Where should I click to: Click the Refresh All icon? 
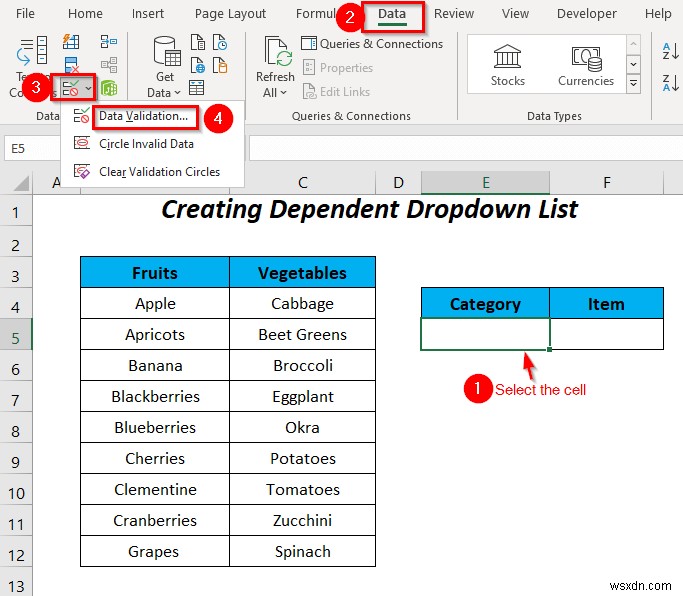tap(278, 51)
